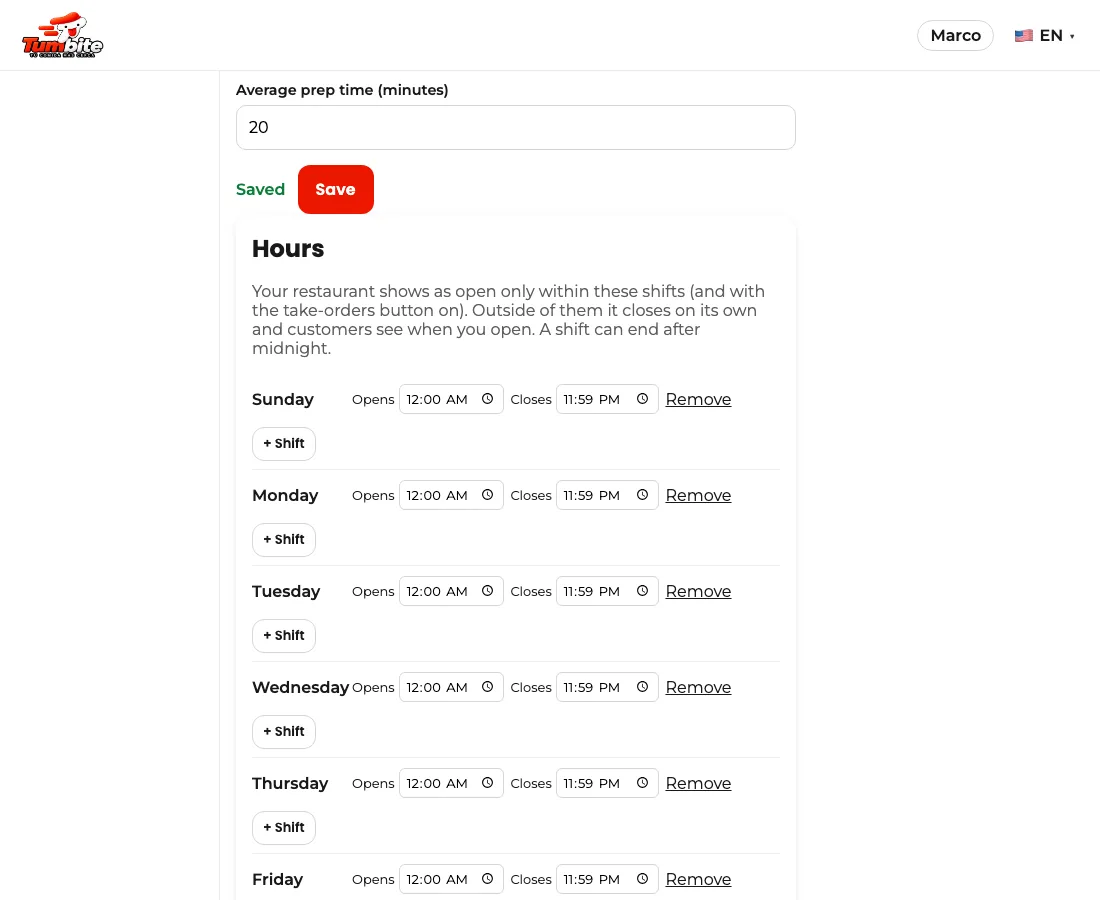Open Marco account menu
Screen dimensions: 1100x900
point(955,36)
